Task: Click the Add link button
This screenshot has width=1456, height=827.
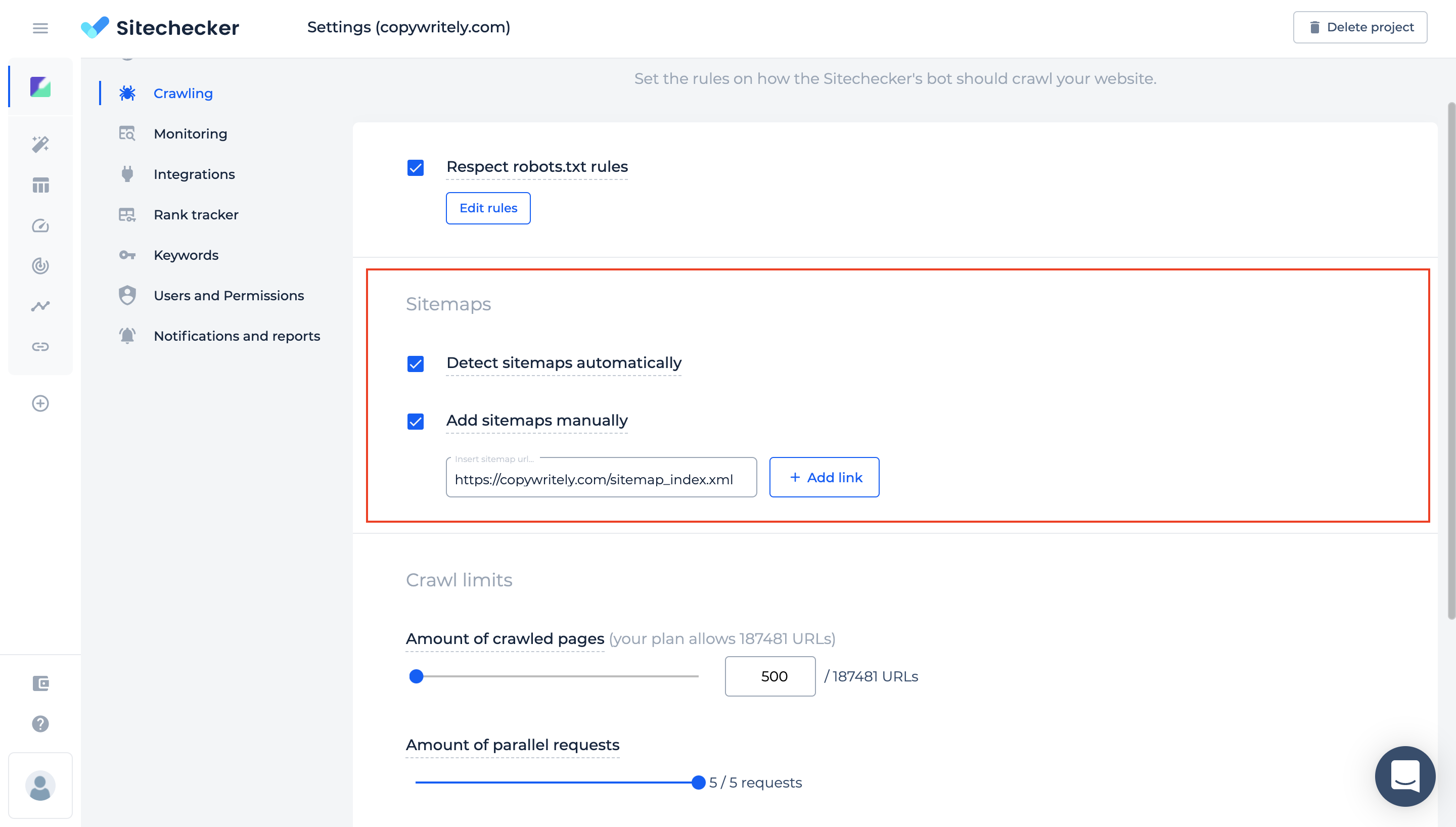Action: pyautogui.click(x=824, y=476)
